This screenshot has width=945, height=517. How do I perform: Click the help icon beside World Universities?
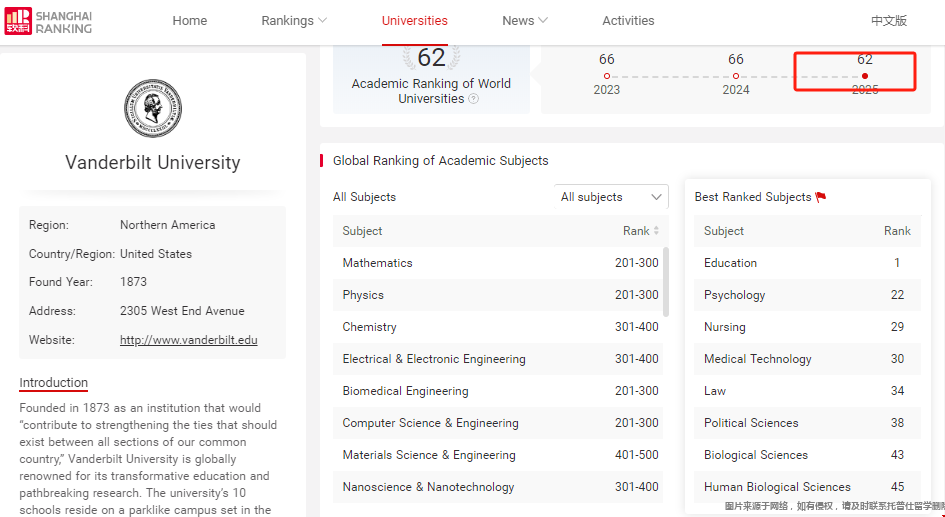pos(474,99)
